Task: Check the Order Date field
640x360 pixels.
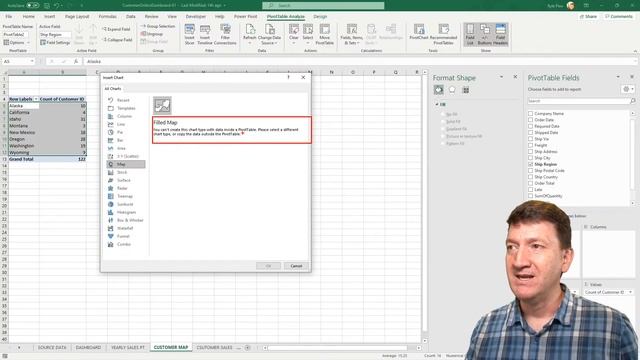Action: coord(531,120)
